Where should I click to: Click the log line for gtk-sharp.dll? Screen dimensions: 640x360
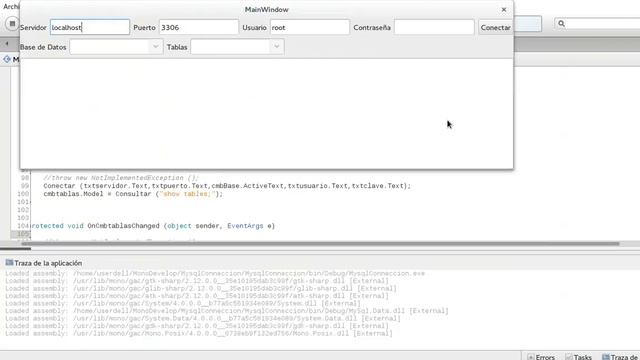point(197,281)
